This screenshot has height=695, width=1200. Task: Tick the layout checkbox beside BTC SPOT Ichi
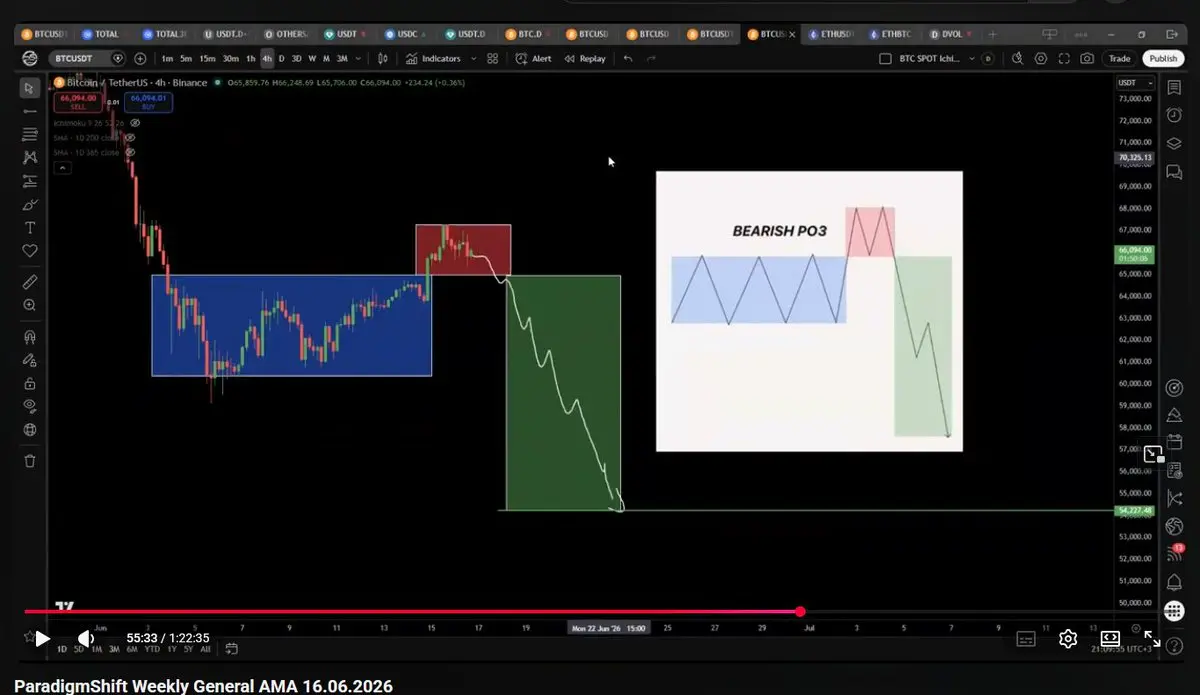884,59
